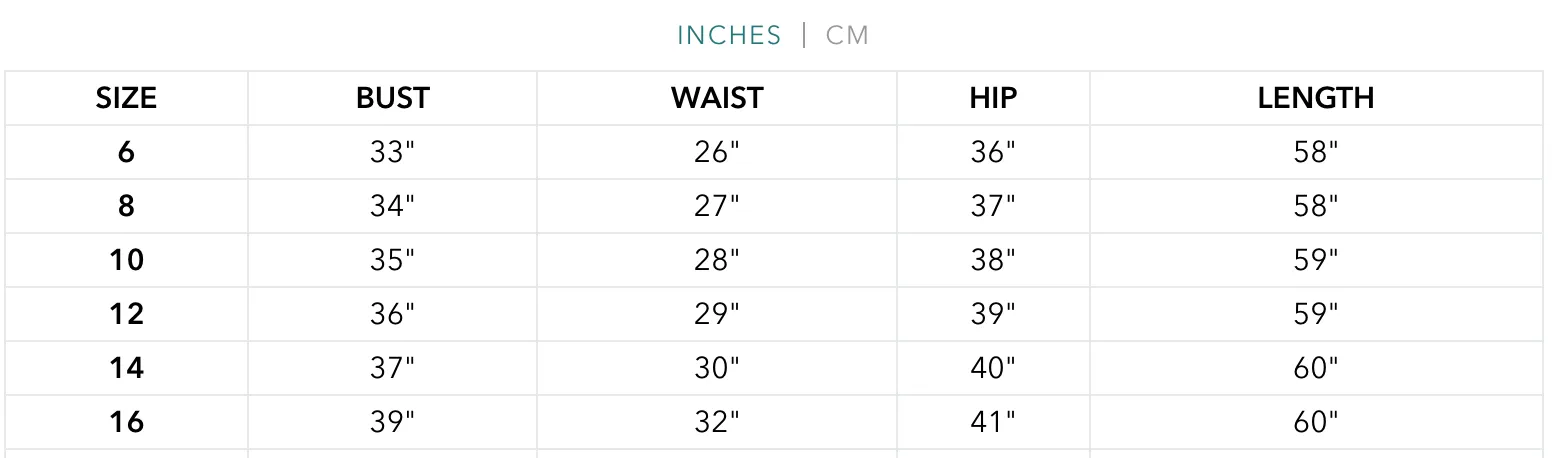Click the 33" bust value for size 6
1554x458 pixels.
click(392, 152)
